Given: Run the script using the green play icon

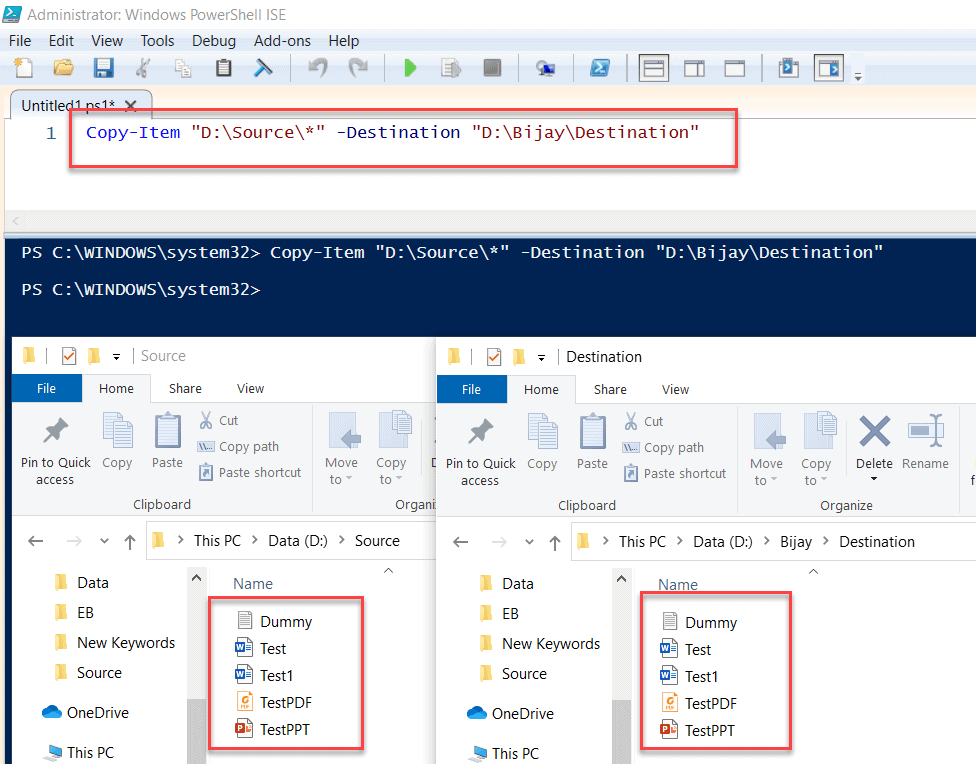Looking at the screenshot, I should click(x=410, y=67).
